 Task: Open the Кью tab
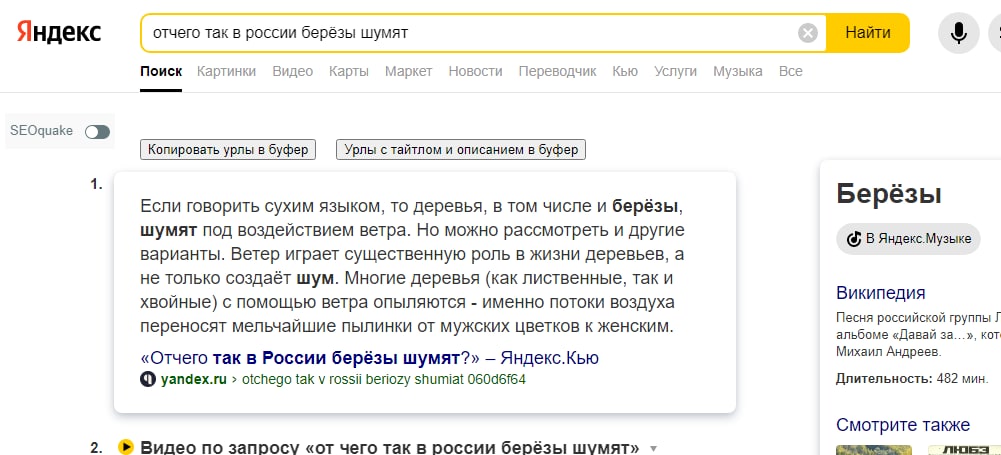point(625,71)
